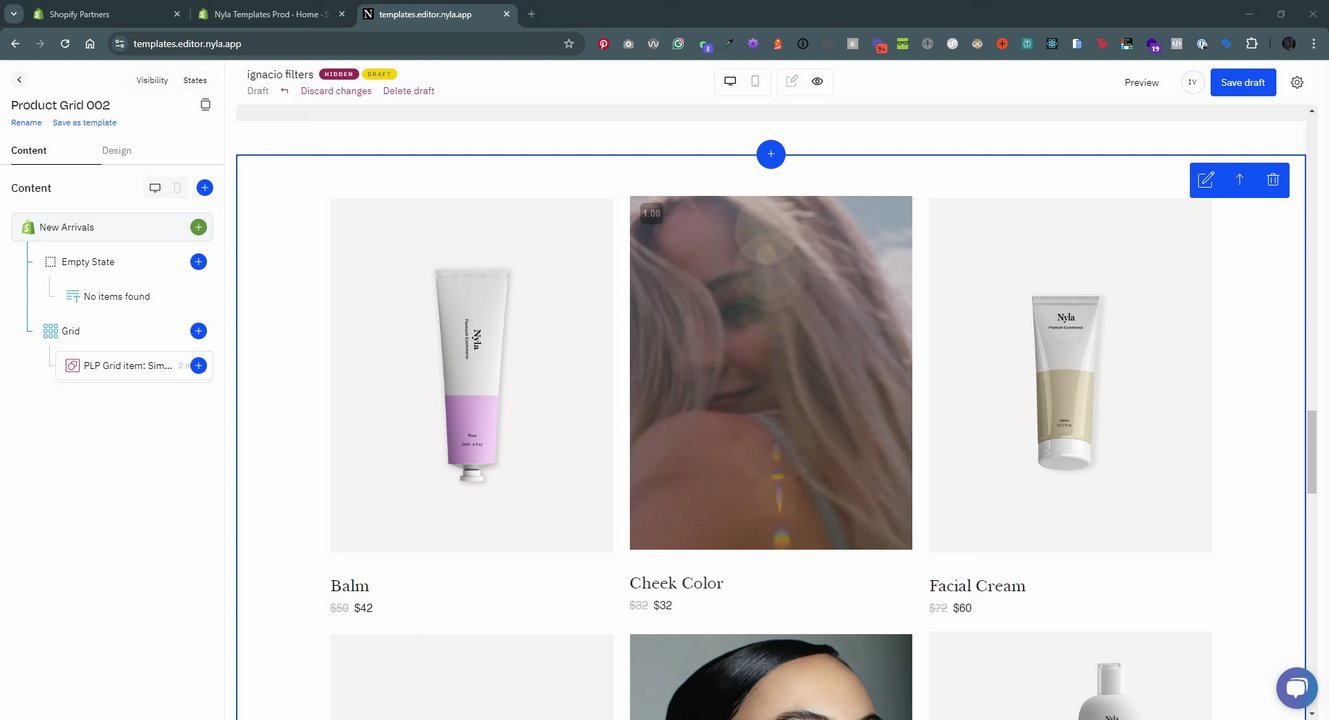Click the Cheek Color product title
This screenshot has width=1329, height=720.
[676, 583]
